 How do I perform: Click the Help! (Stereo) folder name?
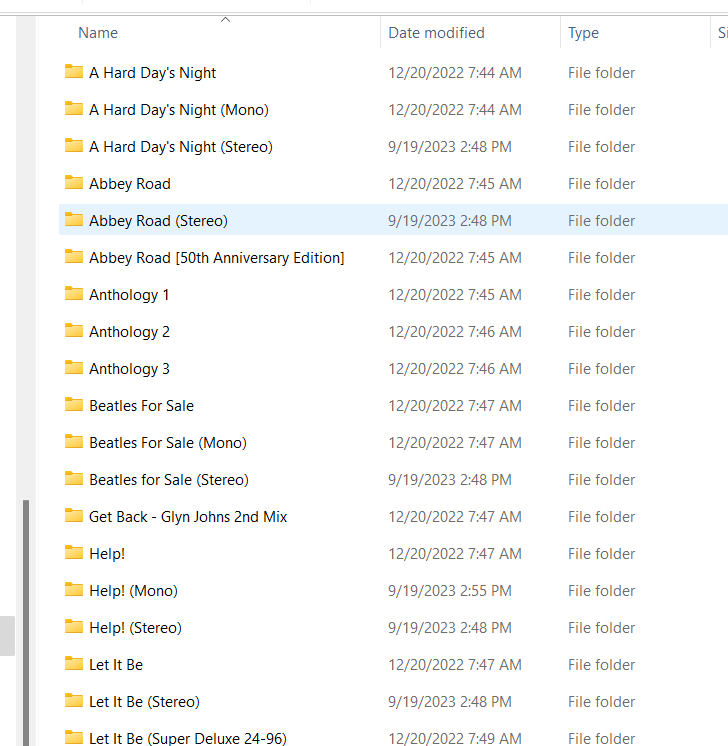135,628
